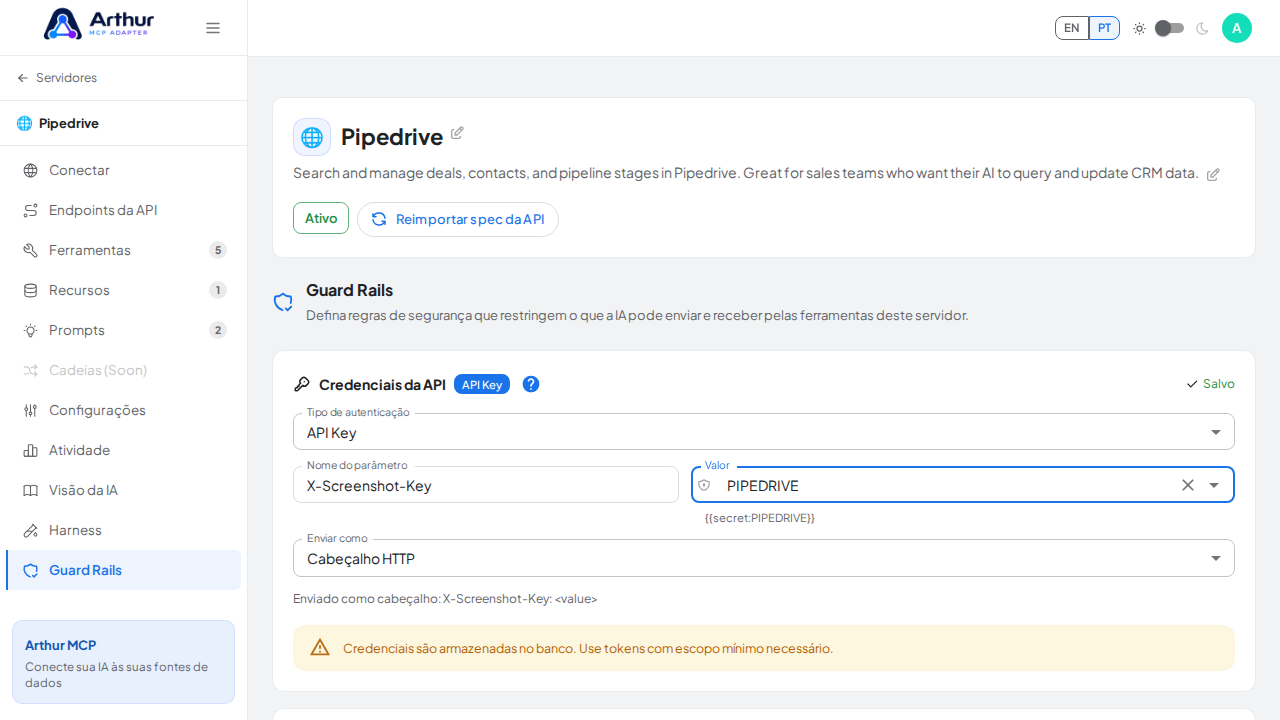This screenshot has height=720, width=1280.
Task: Click the Endpoints da API route icon
Action: (31, 210)
